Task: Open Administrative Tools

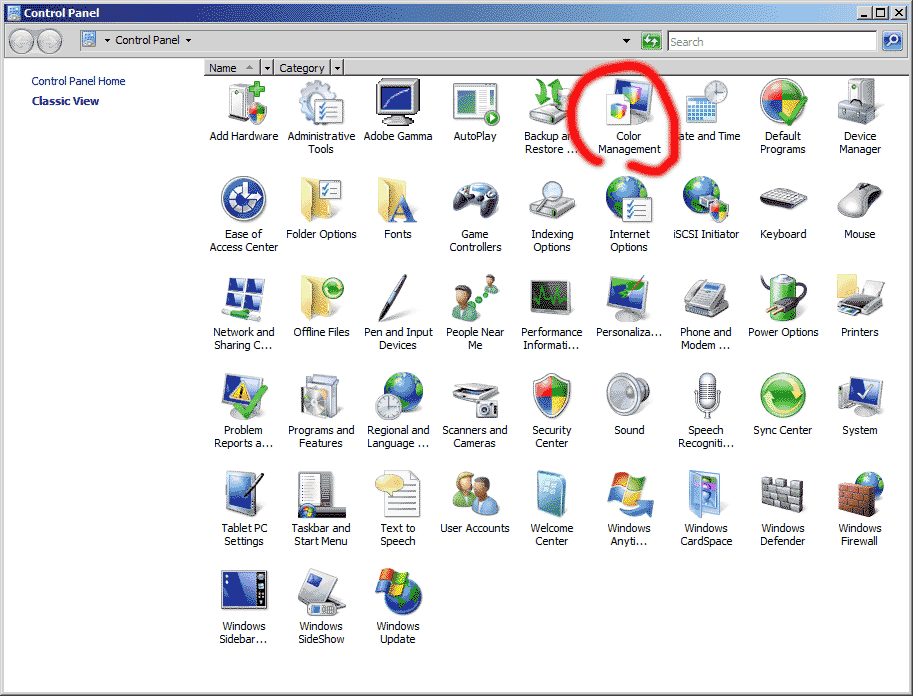Action: [x=321, y=117]
